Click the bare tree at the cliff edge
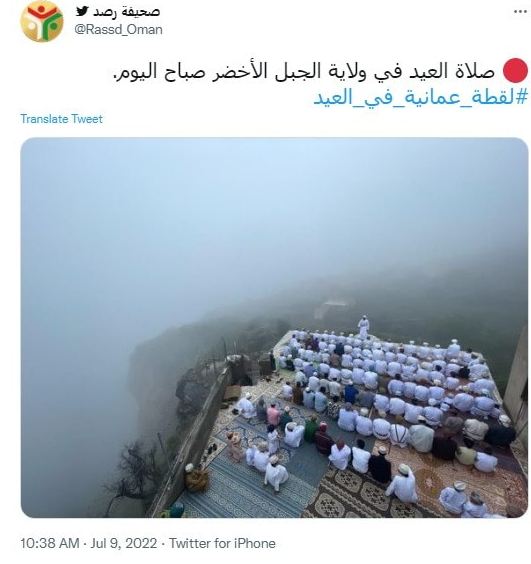 pyautogui.click(x=133, y=469)
